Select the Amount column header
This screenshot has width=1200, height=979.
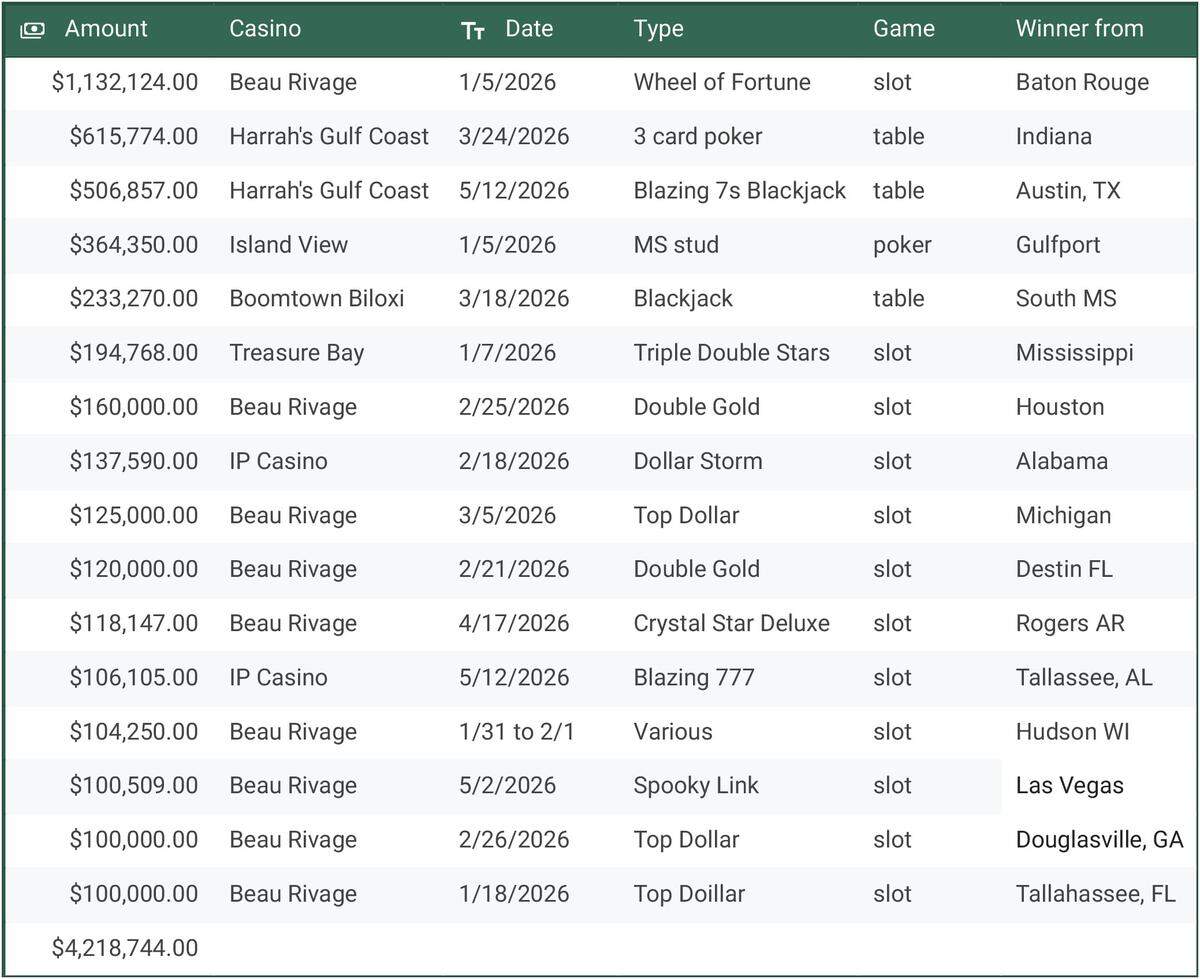point(106,29)
